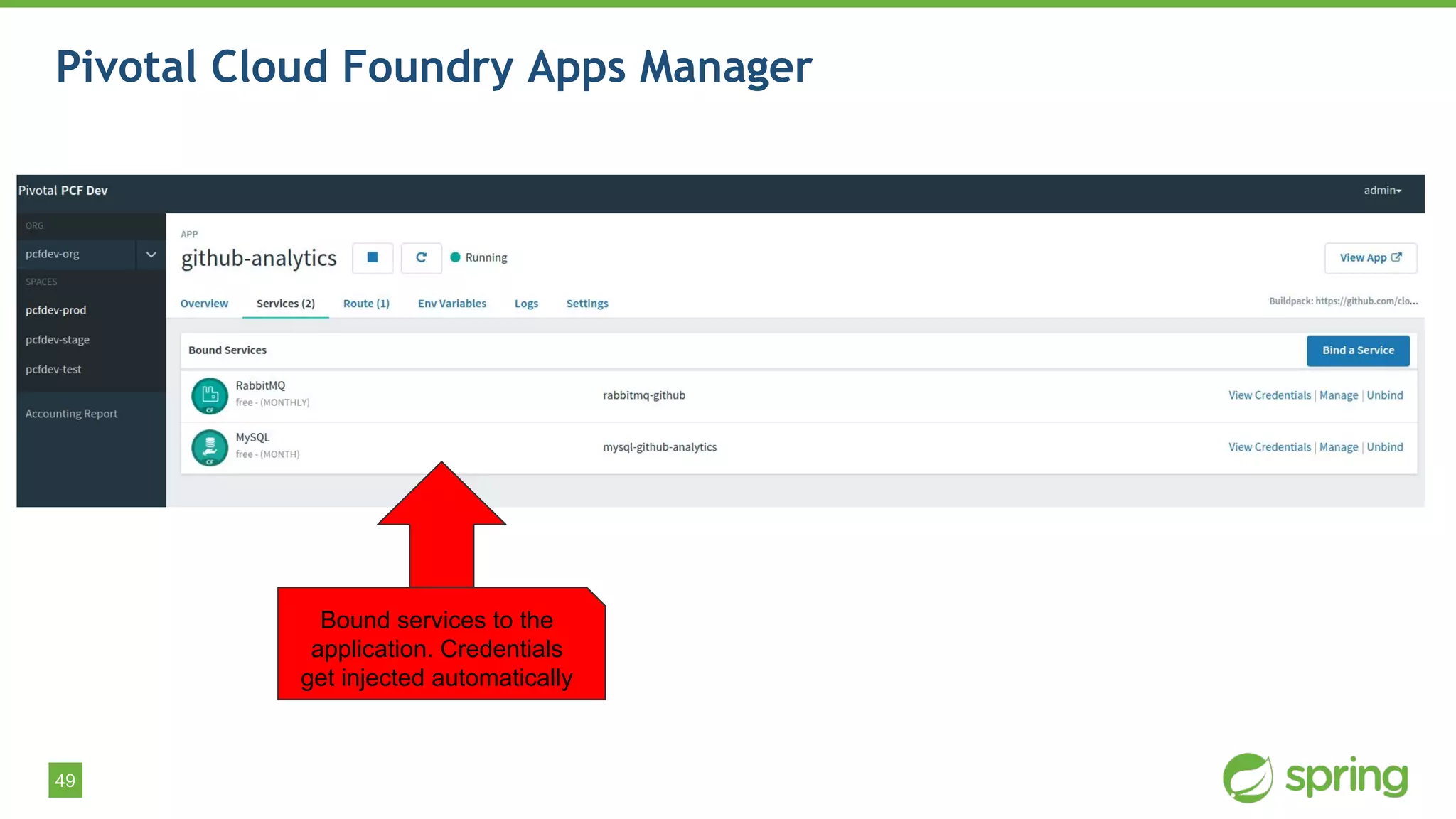Image resolution: width=1456 pixels, height=819 pixels.
Task: Open the Logs tab
Action: pos(526,304)
